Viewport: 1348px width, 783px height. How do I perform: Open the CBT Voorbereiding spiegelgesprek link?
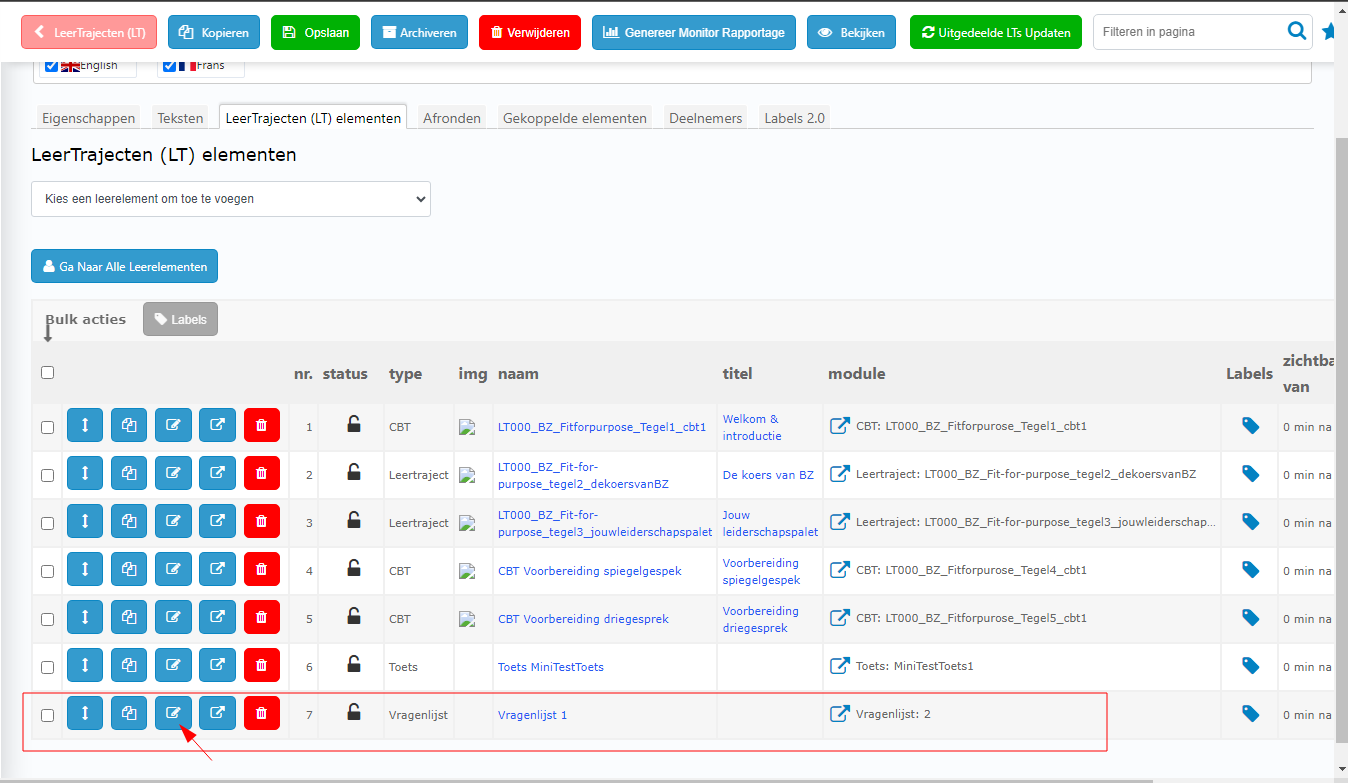point(589,571)
